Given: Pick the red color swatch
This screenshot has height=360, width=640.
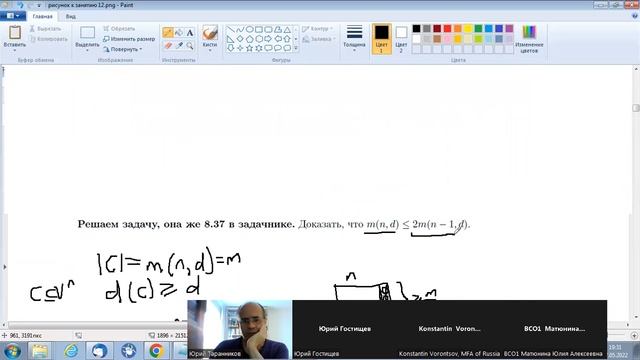Looking at the screenshot, I should pyautogui.click(x=447, y=29).
